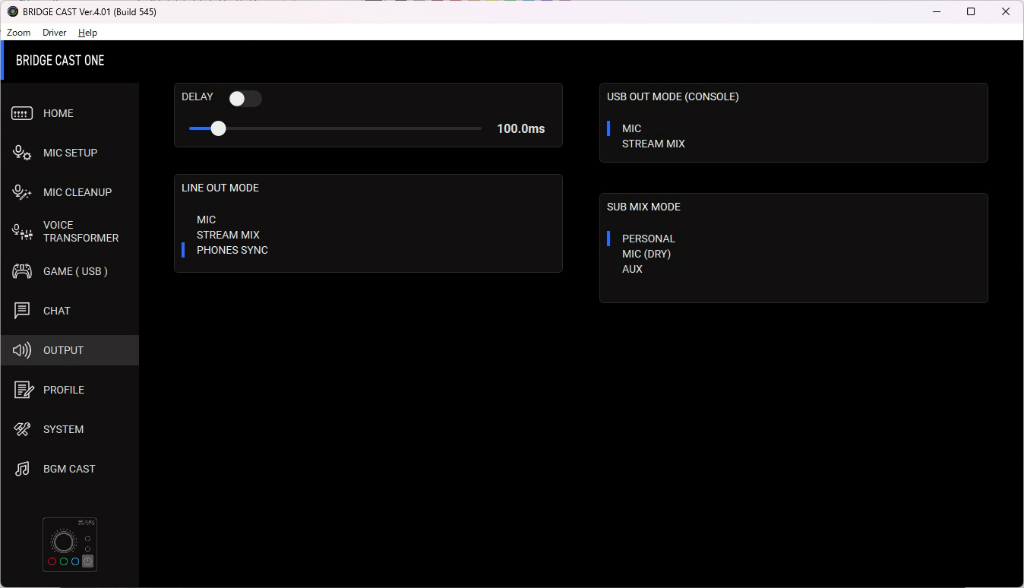Image resolution: width=1024 pixels, height=588 pixels.
Task: Enable the DELAY toggle switch
Action: click(245, 99)
